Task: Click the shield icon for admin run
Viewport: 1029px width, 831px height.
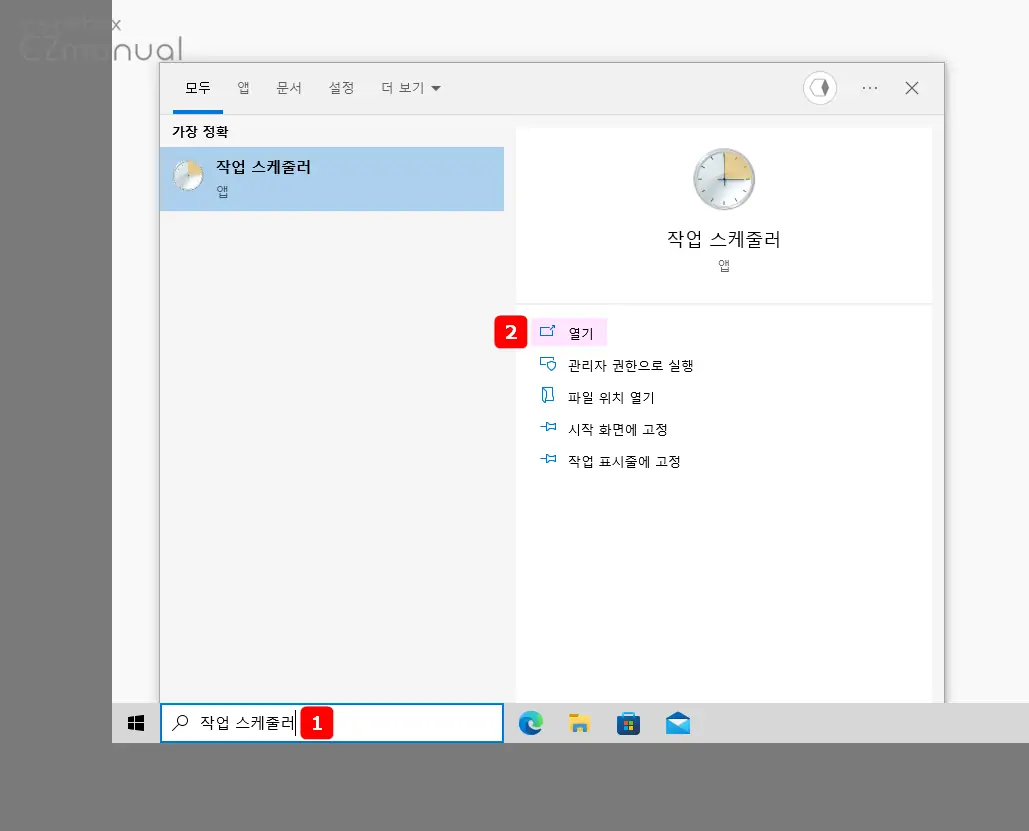Action: pyautogui.click(x=548, y=364)
